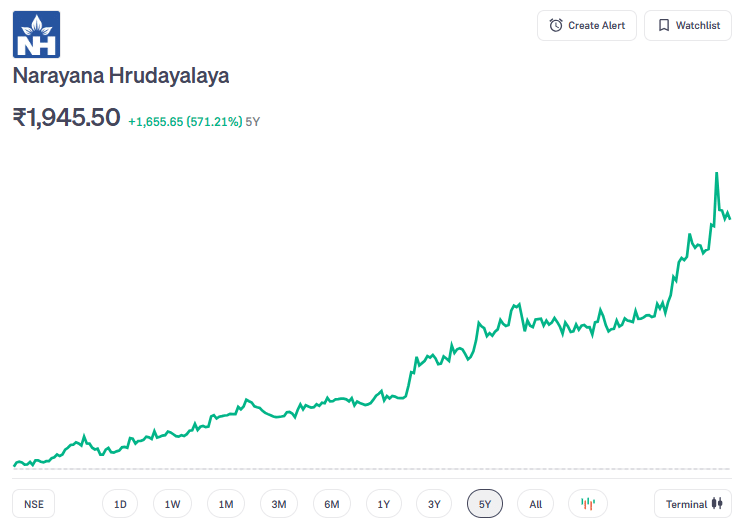Toggle candlestick chart view icon
Screen dimensions: 742x526
click(588, 504)
